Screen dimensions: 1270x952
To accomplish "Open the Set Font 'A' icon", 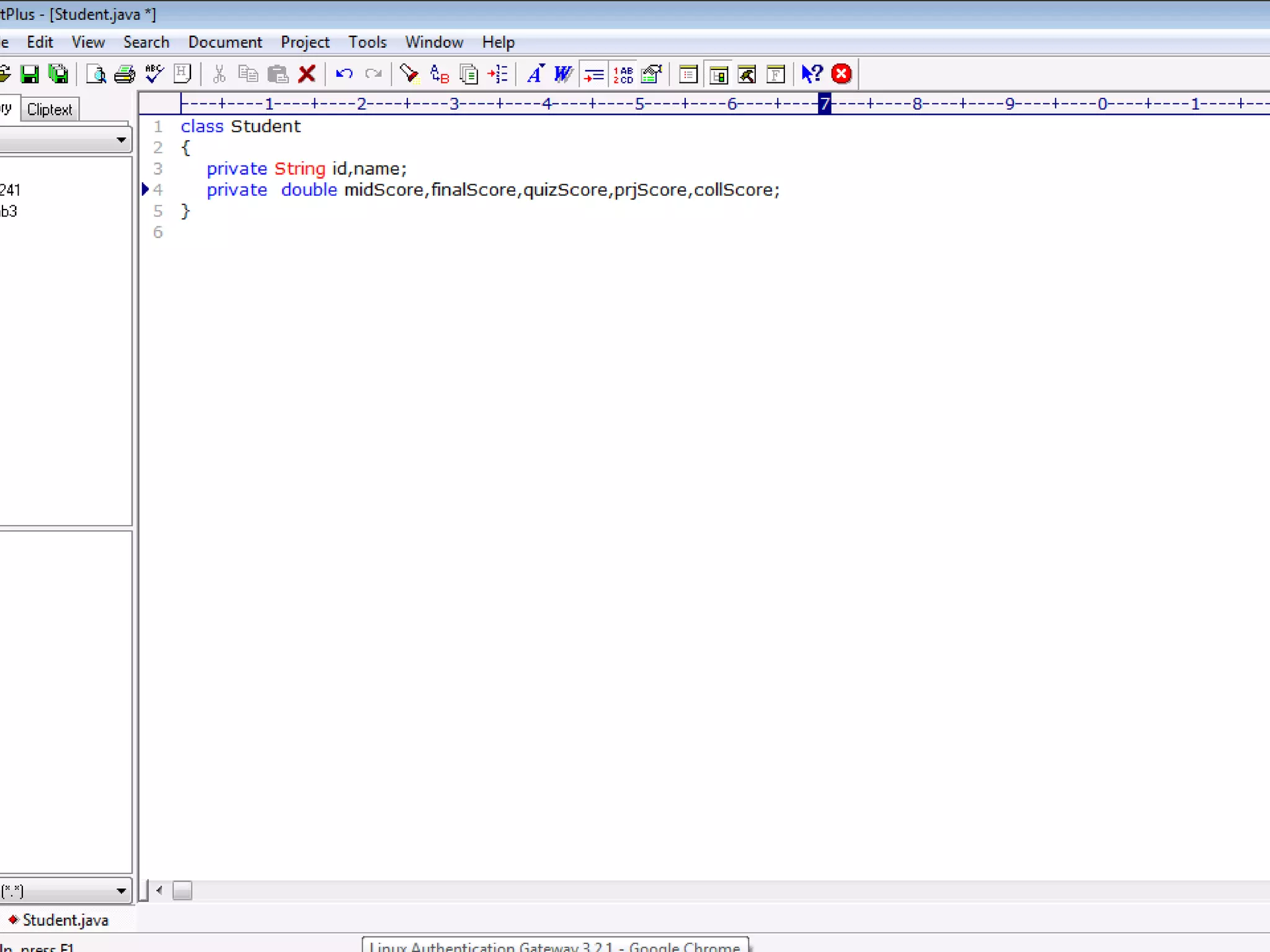I will (x=535, y=74).
